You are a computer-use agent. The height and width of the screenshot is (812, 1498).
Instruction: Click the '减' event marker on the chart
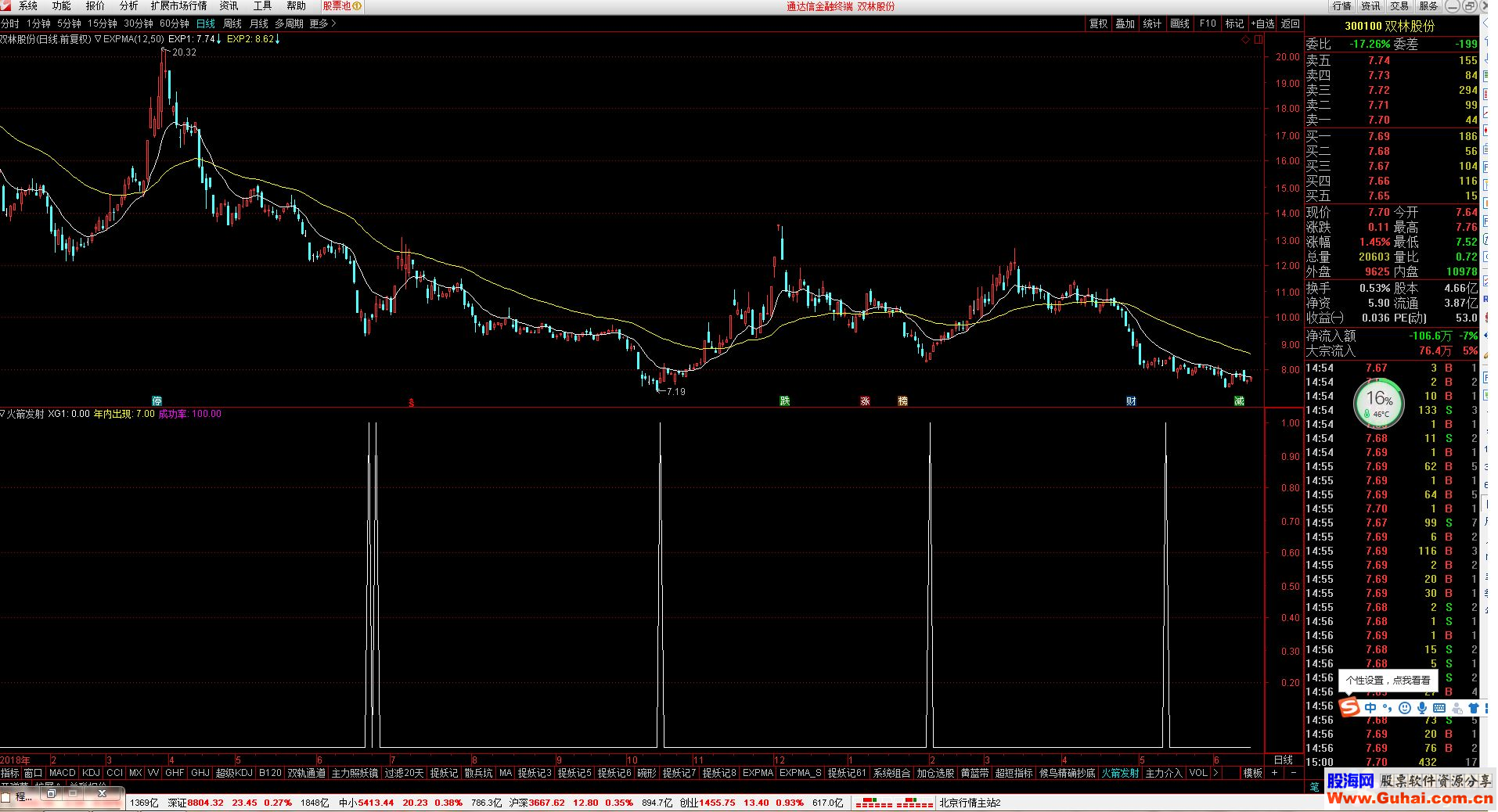(x=1239, y=401)
